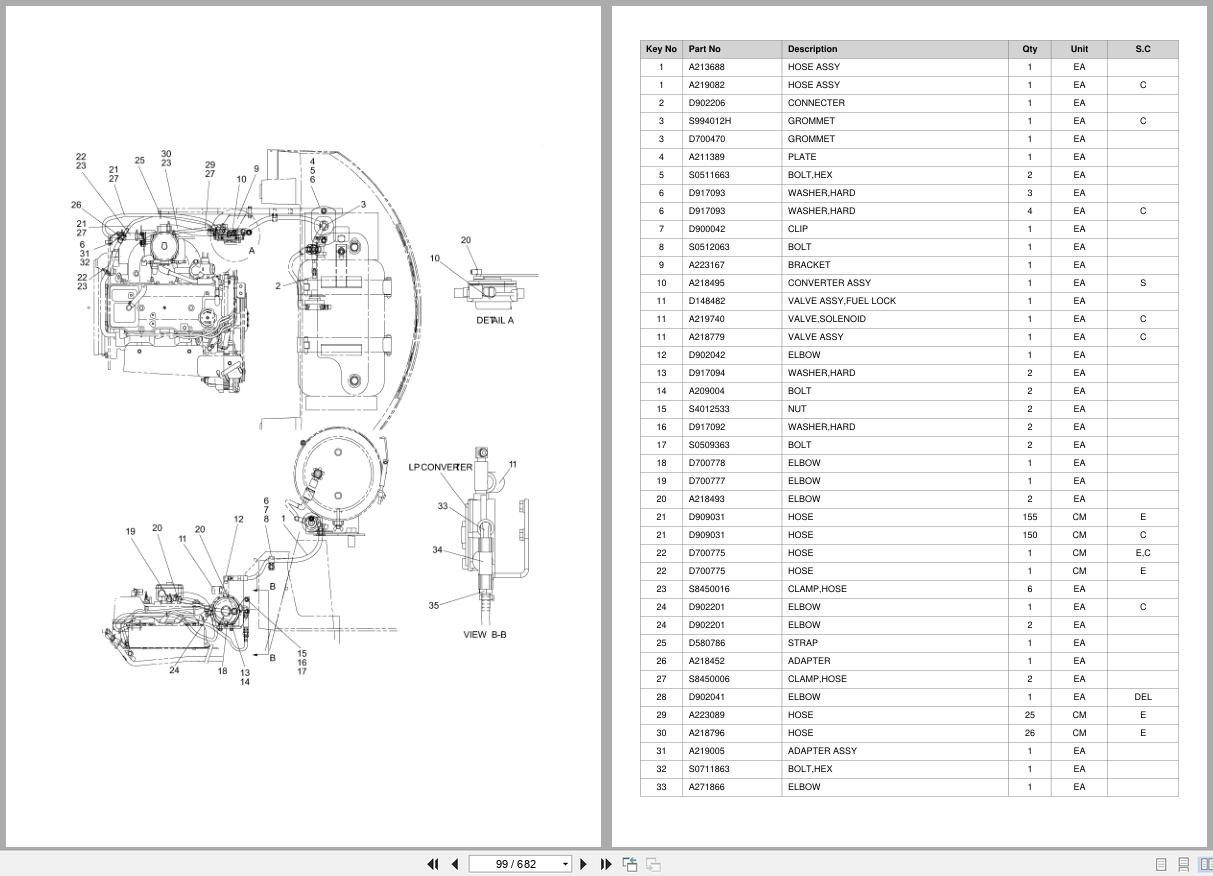The height and width of the screenshot is (876, 1213).
Task: Select part number S0509363
Action: pos(709,445)
